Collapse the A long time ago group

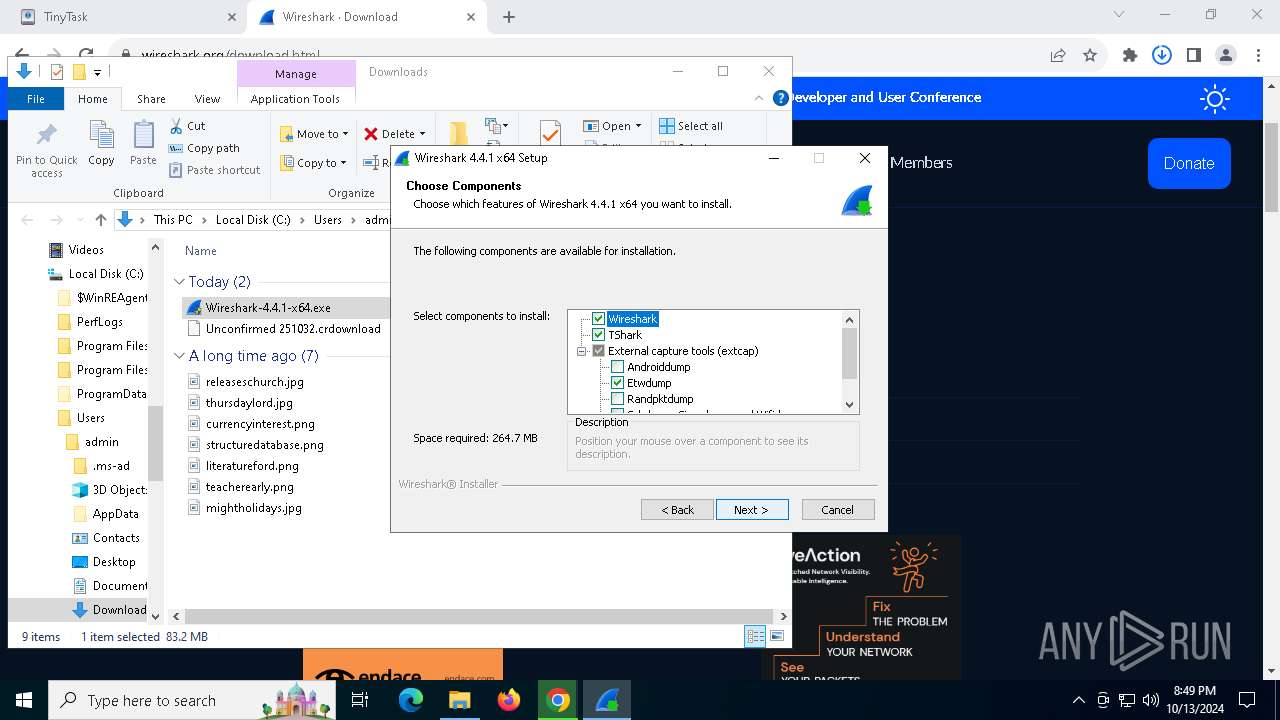180,356
